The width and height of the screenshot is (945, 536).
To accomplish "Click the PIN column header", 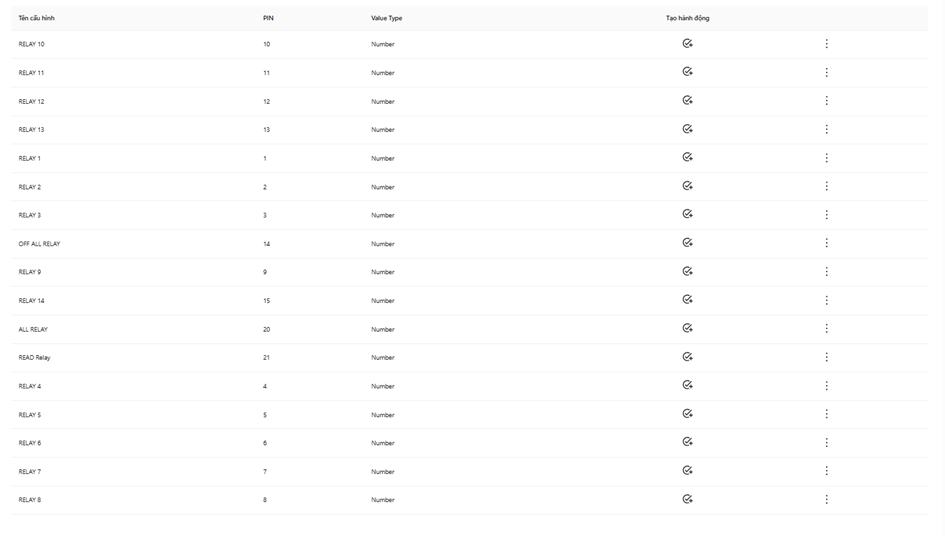I will click(x=268, y=18).
